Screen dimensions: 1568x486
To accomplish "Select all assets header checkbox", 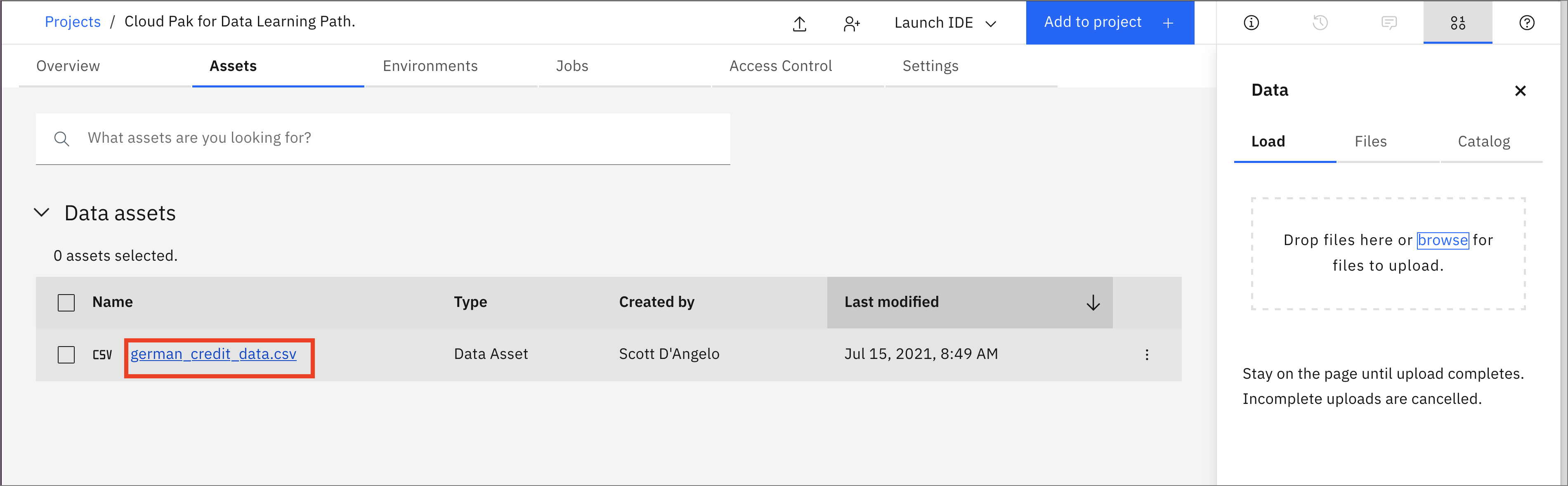I will (x=66, y=302).
